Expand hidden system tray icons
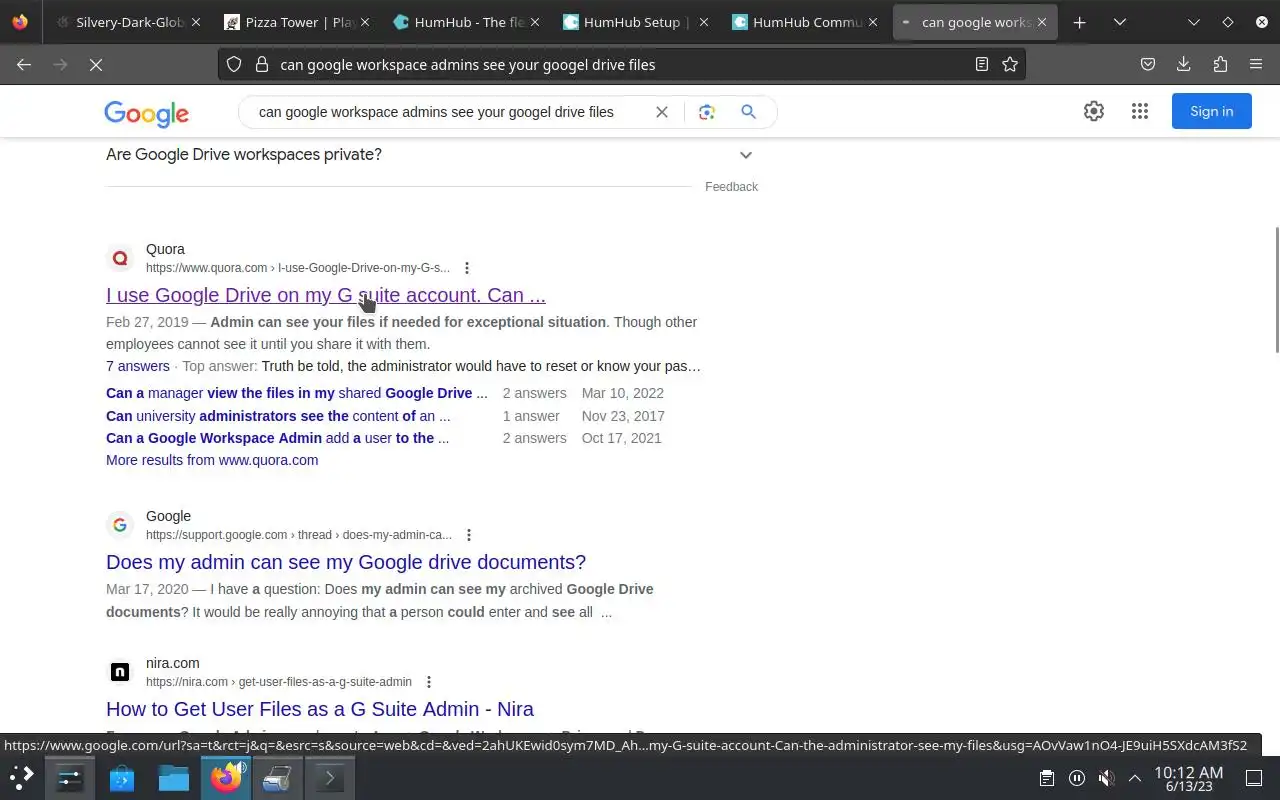The width and height of the screenshot is (1280, 800). tap(1135, 778)
